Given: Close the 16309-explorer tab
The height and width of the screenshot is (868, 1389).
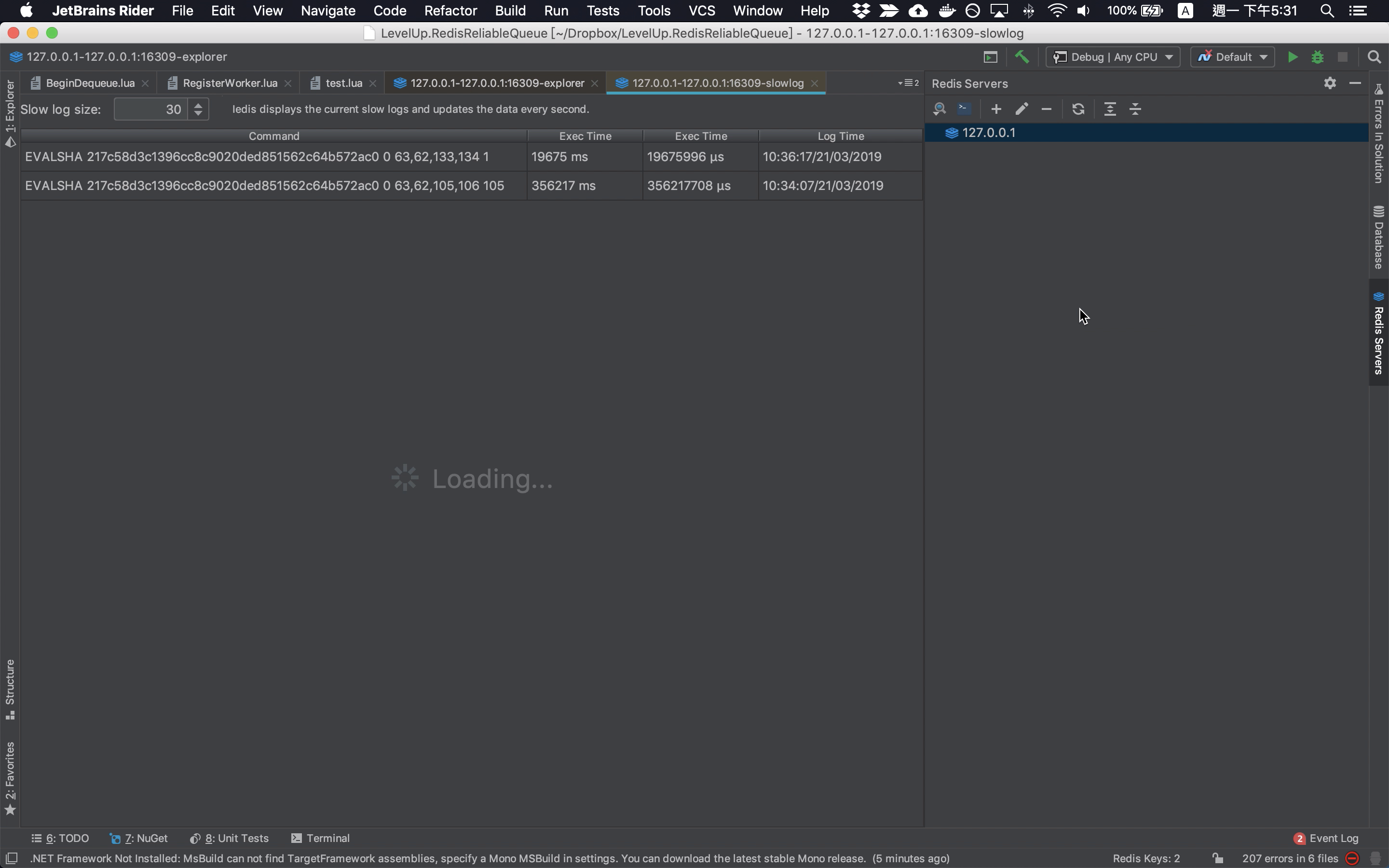Looking at the screenshot, I should [x=595, y=83].
